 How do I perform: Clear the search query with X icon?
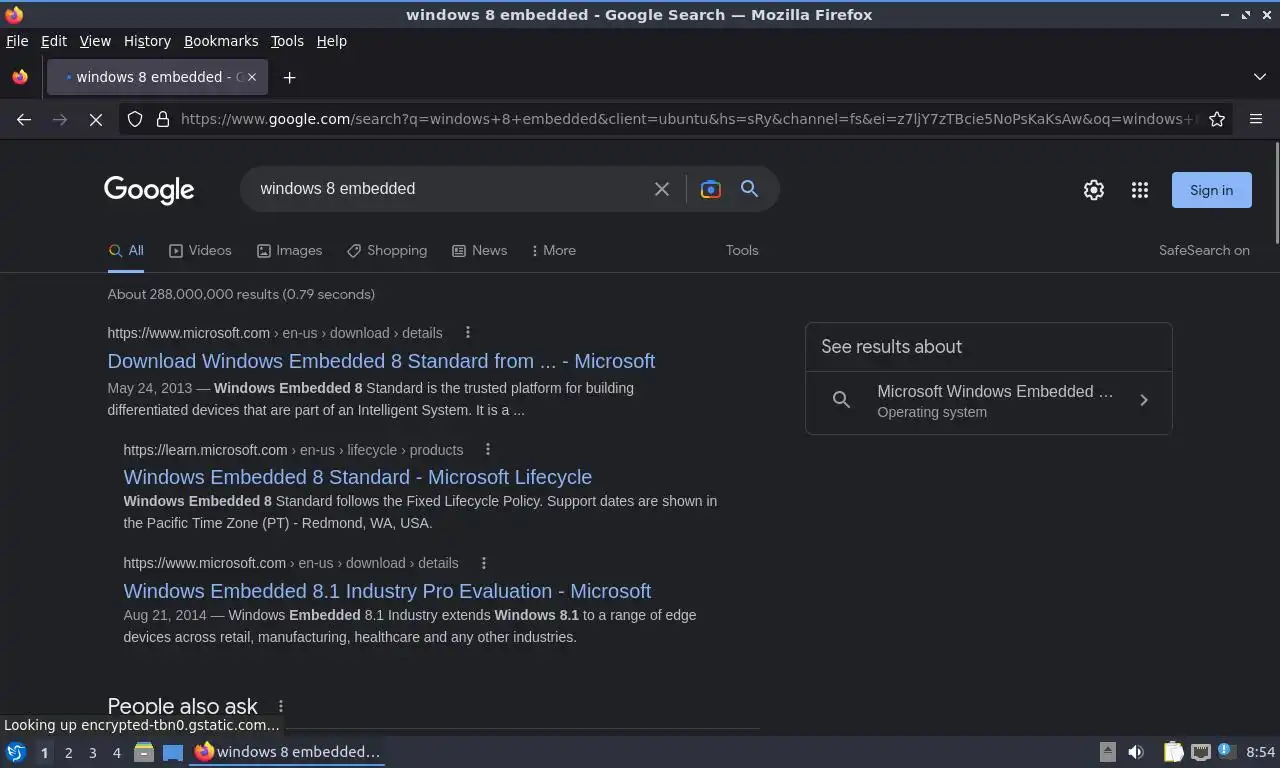click(x=661, y=189)
